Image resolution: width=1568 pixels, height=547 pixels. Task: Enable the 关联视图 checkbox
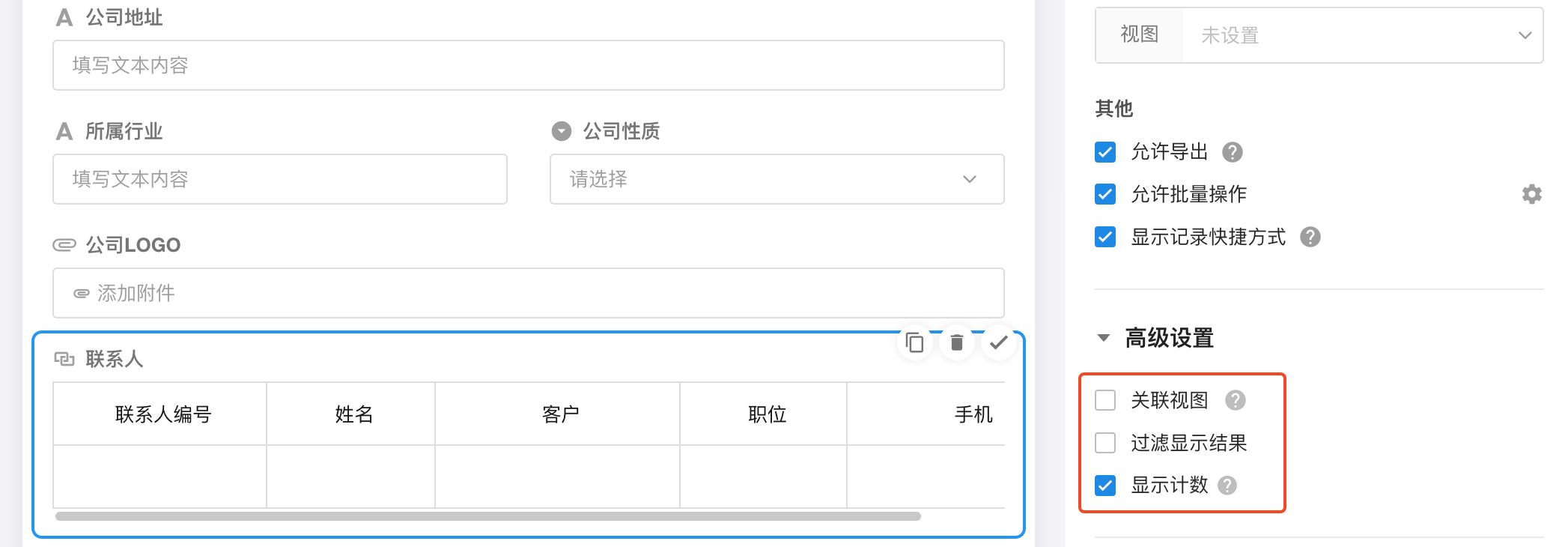(x=1105, y=400)
